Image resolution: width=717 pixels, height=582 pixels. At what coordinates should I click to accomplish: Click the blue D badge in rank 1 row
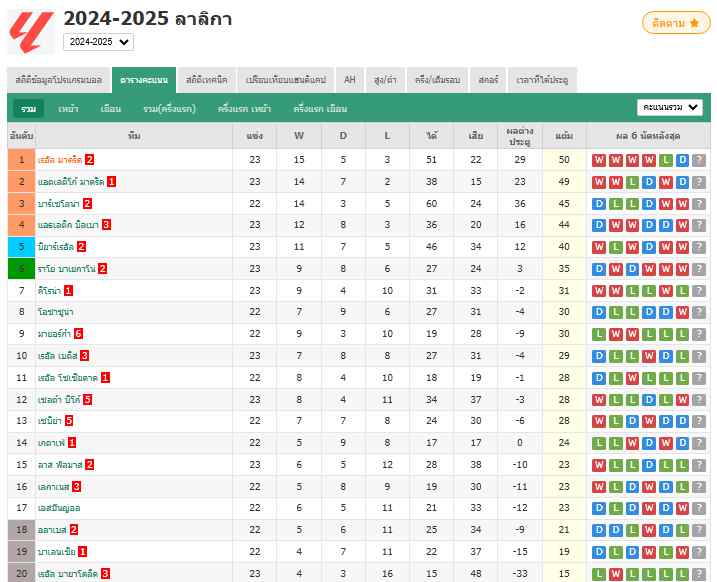point(682,160)
